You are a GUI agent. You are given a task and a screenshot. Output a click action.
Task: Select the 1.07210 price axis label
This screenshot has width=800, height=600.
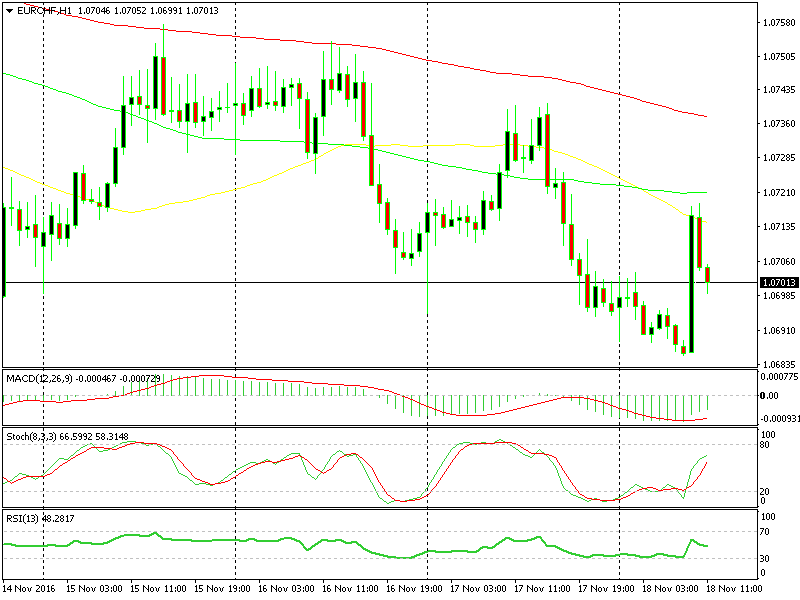pos(779,192)
